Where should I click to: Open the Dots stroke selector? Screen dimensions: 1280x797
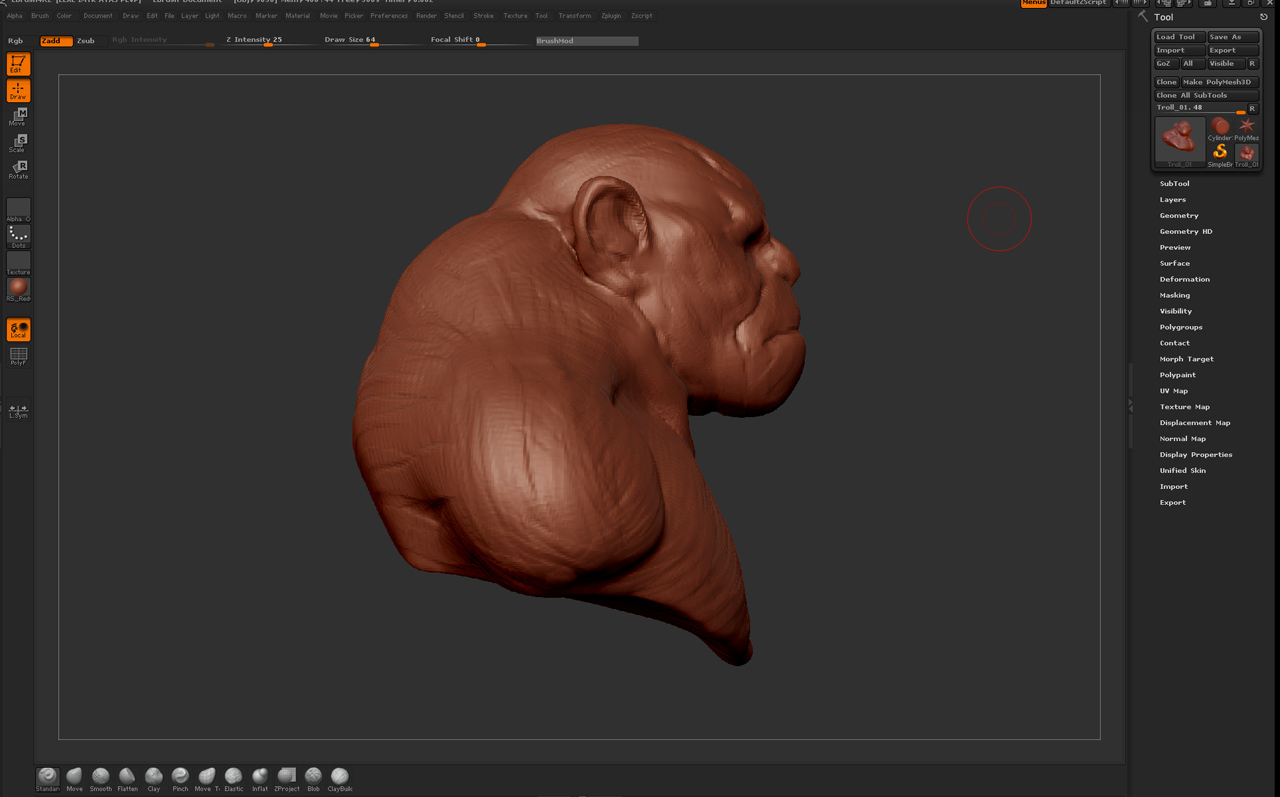pyautogui.click(x=18, y=236)
